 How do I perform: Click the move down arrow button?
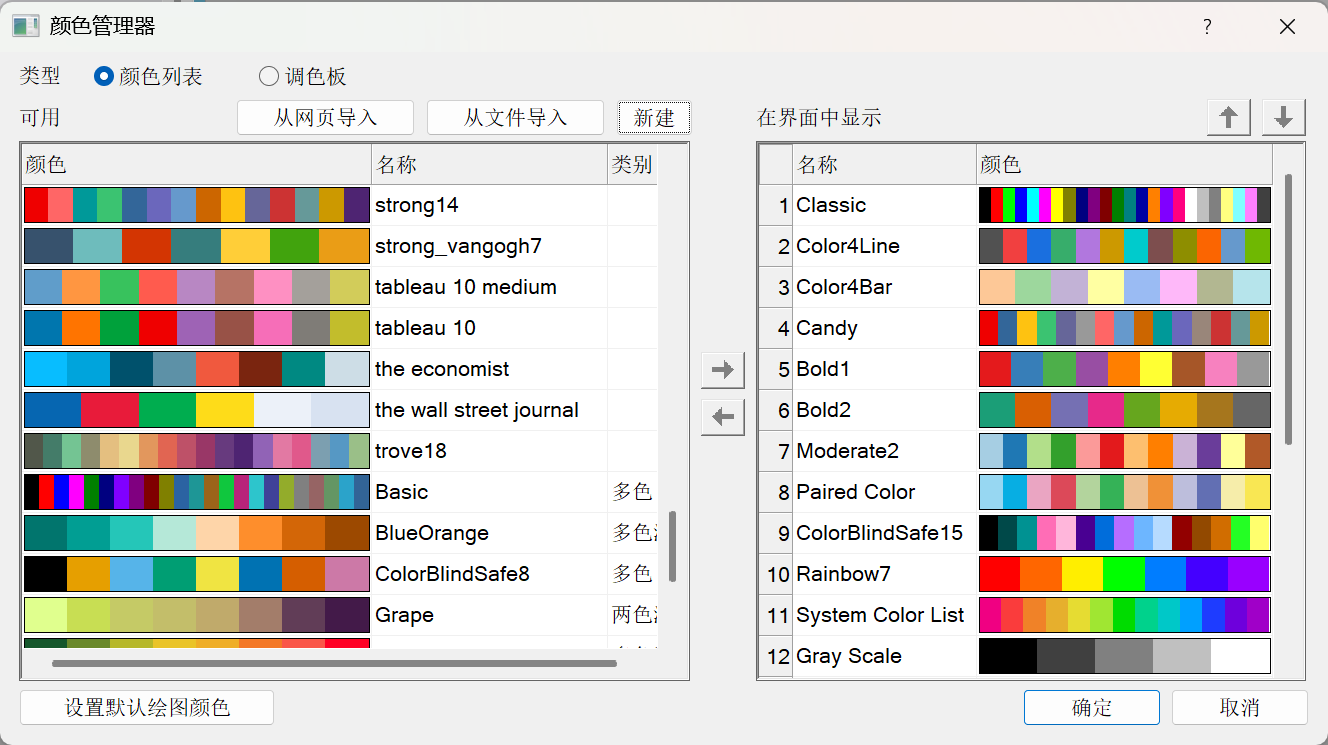tap(1284, 118)
